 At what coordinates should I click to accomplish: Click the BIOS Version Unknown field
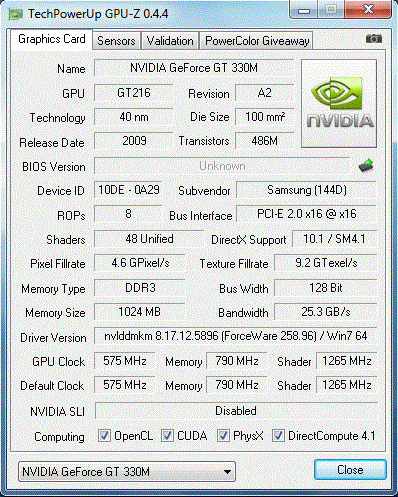[x=222, y=166]
